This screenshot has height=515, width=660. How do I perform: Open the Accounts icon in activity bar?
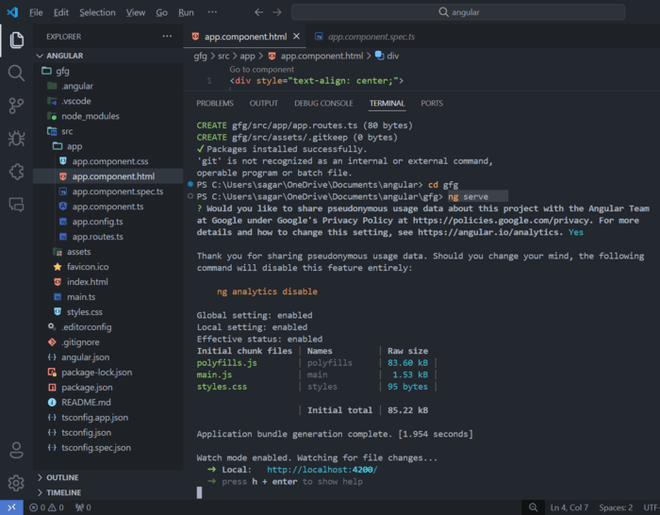pyautogui.click(x=16, y=451)
